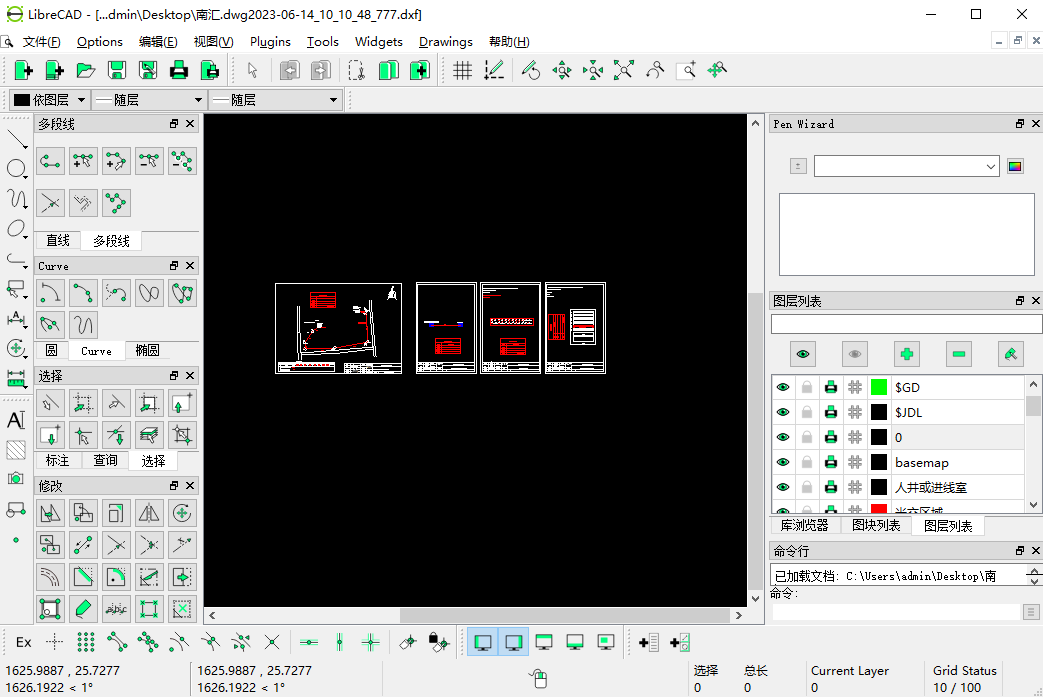Screen dimensions: 1043x697
Task: Open the Widgets menu
Action: 378,41
